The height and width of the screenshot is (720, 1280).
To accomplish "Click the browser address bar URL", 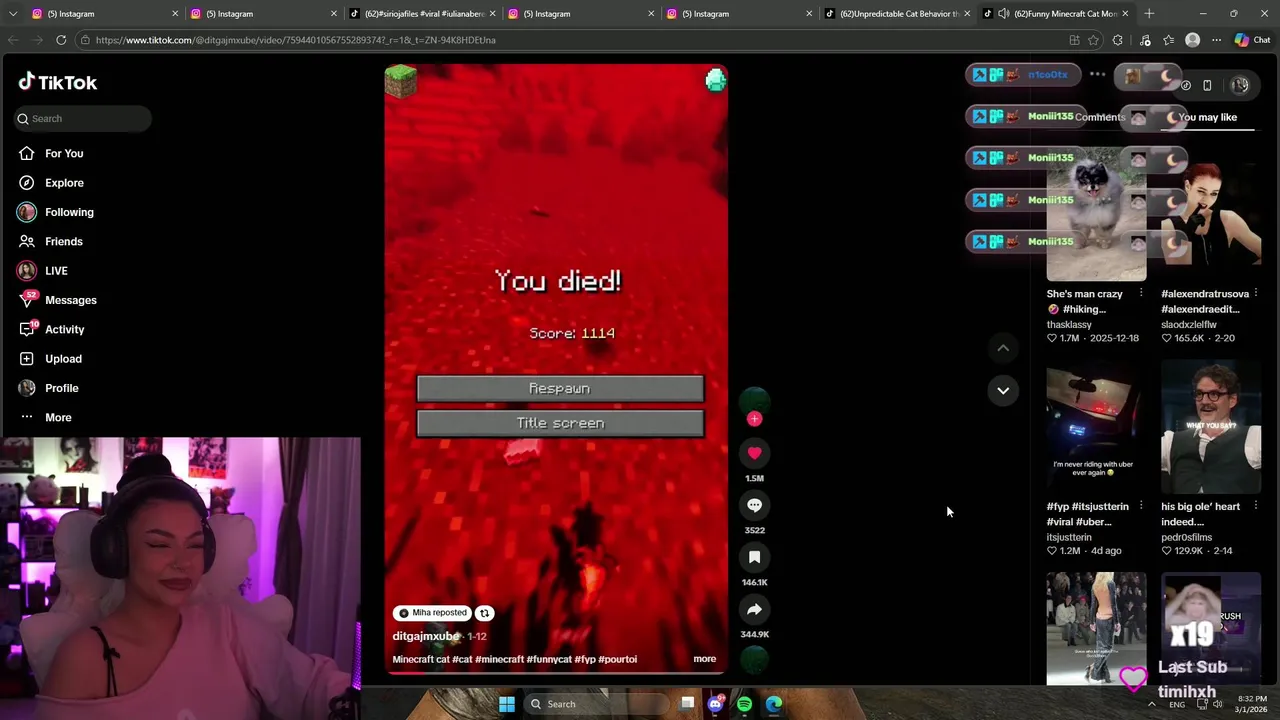I will (x=296, y=40).
